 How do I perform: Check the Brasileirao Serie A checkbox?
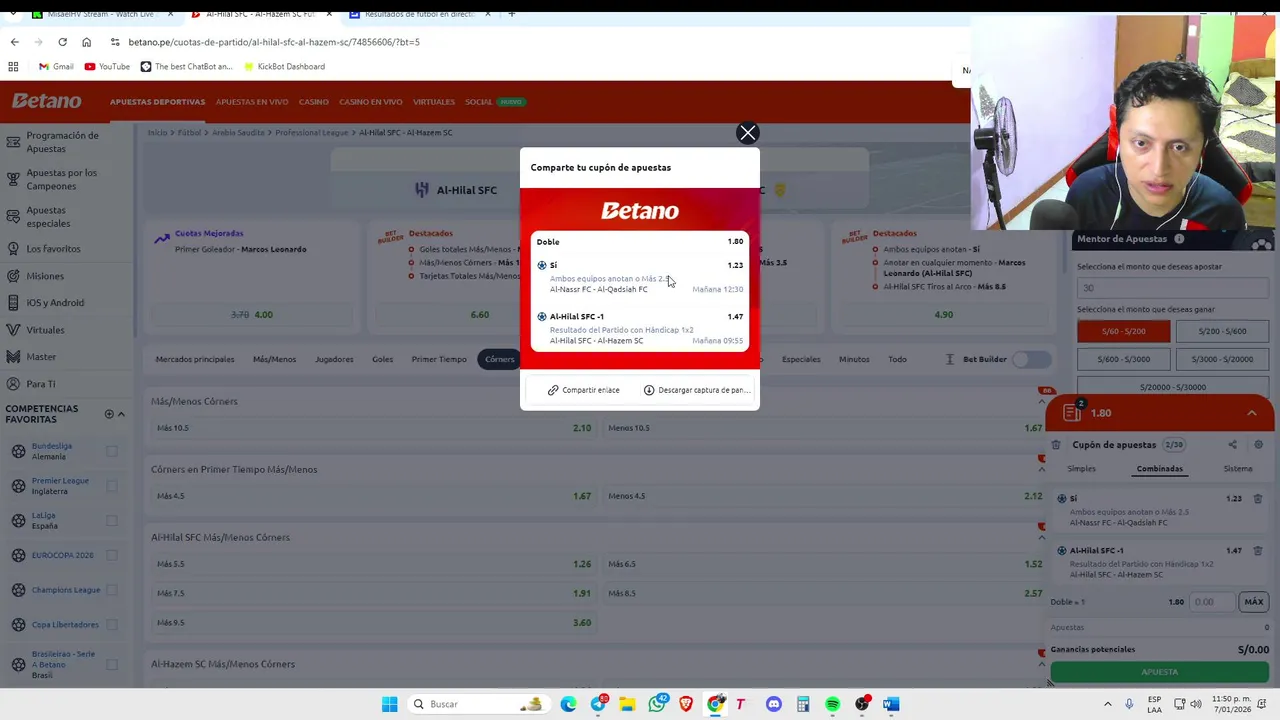tap(112, 664)
